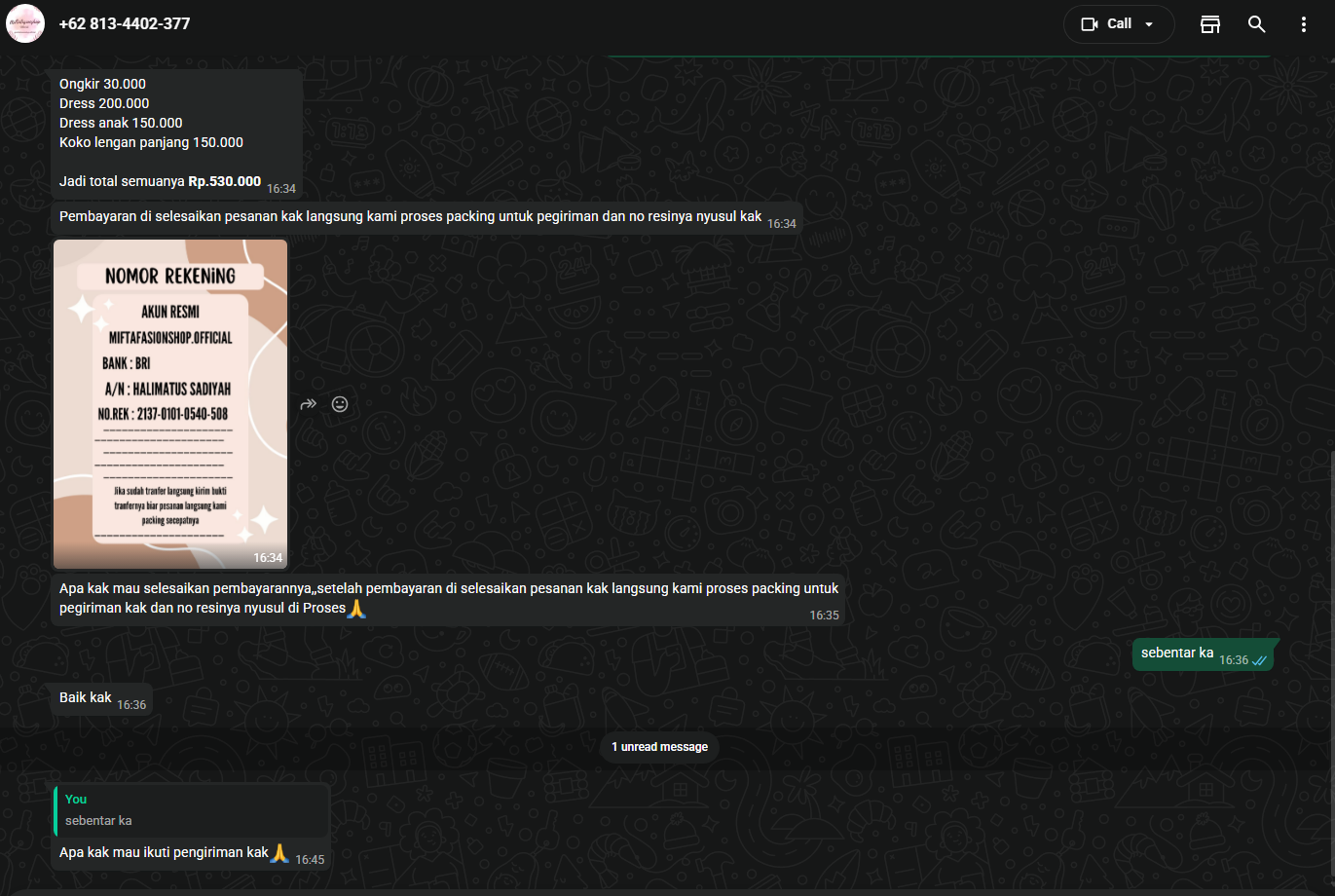
Task: Jump to the quoted "sebentar ka" reply
Action: point(191,810)
